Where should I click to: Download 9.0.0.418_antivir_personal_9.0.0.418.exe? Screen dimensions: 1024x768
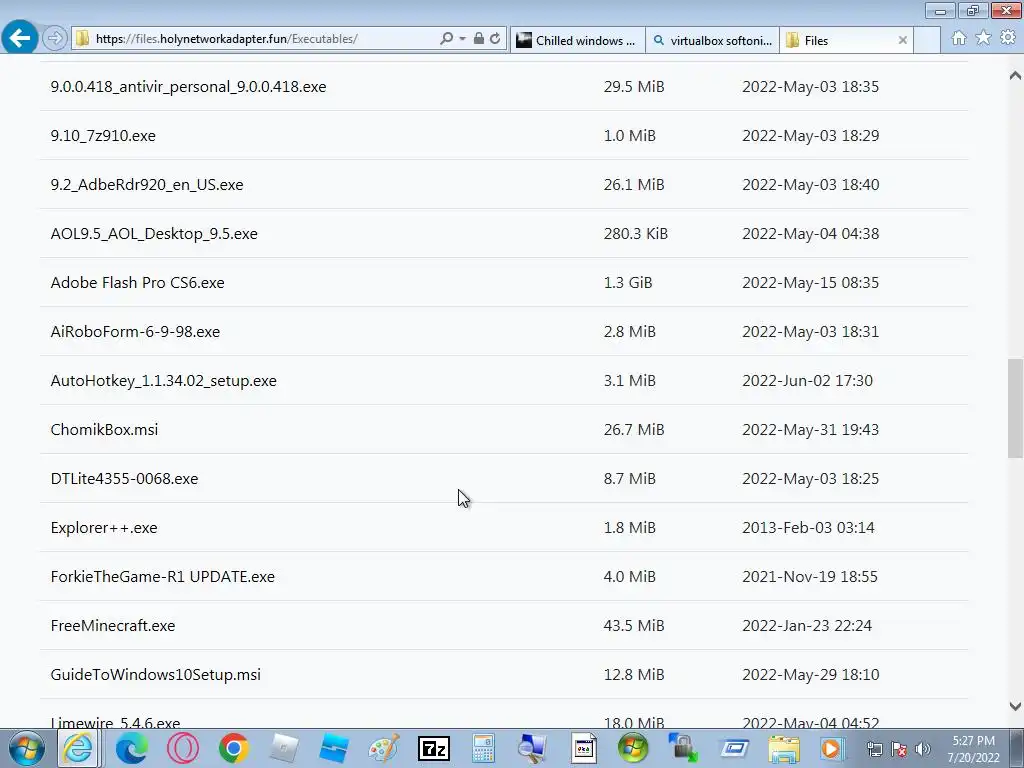coord(188,87)
